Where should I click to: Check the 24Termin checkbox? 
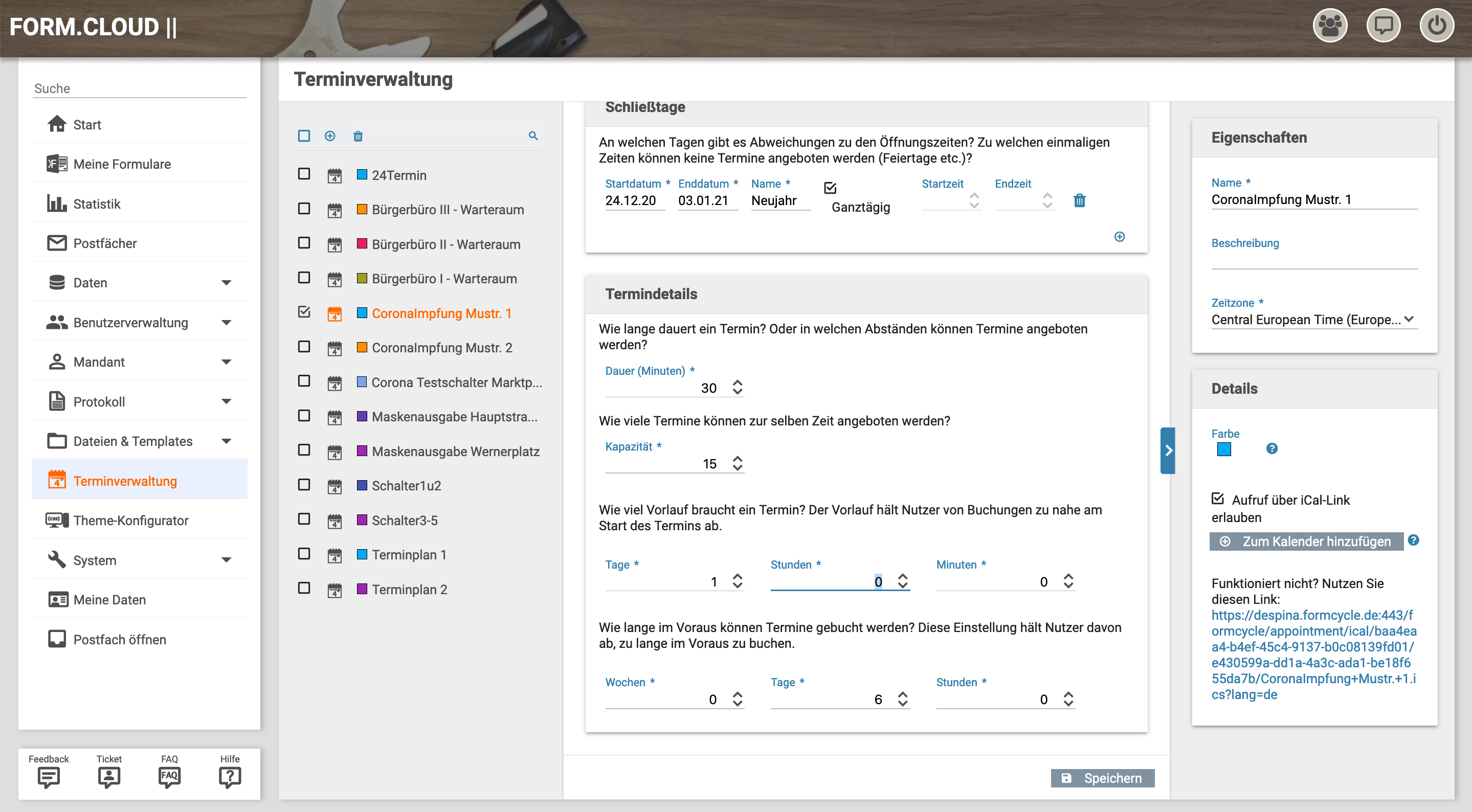click(x=304, y=174)
